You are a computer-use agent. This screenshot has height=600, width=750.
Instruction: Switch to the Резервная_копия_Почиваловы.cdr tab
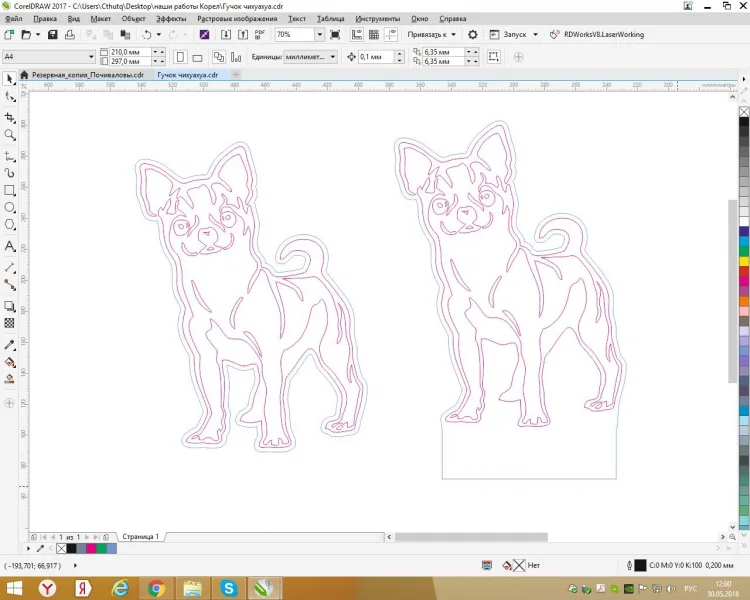point(88,75)
